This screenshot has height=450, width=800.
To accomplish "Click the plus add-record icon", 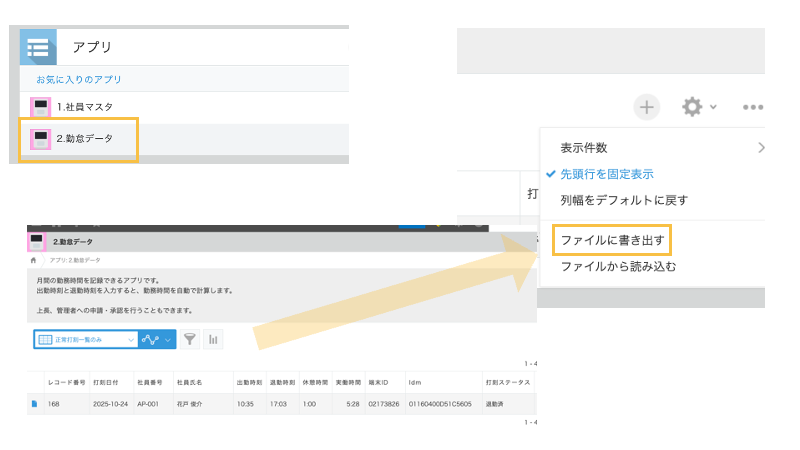I will (648, 107).
